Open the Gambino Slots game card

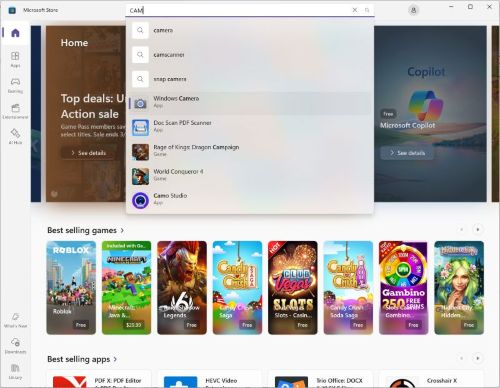pos(404,288)
